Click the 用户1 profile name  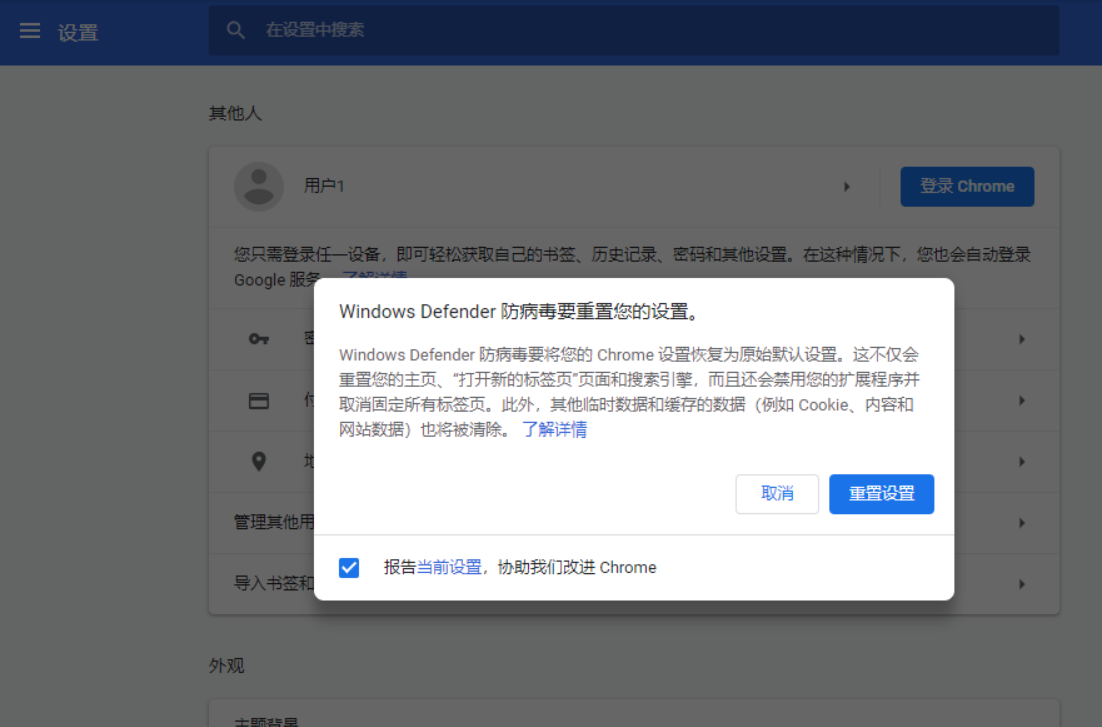324,186
